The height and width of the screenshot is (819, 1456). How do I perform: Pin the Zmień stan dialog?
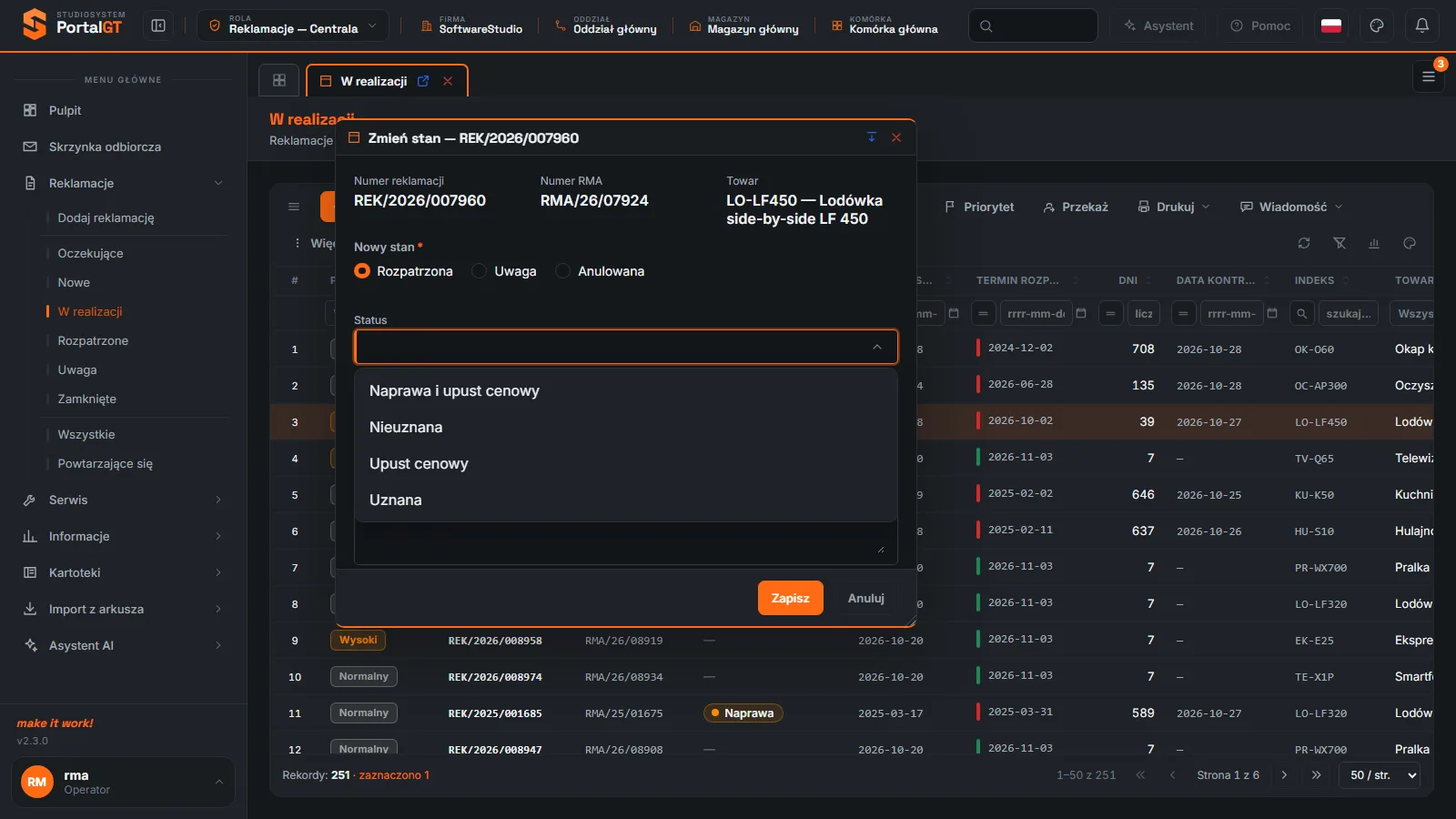(x=872, y=137)
